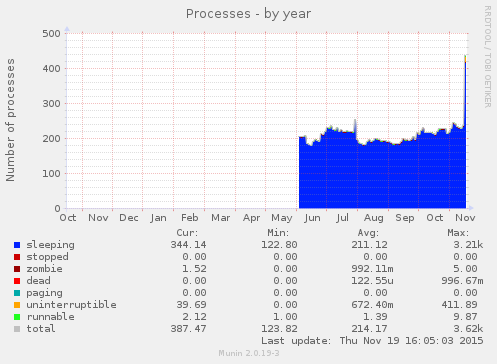Click runnable current value 2.12
Screen dimensions: 497x364
pyautogui.click(x=194, y=317)
